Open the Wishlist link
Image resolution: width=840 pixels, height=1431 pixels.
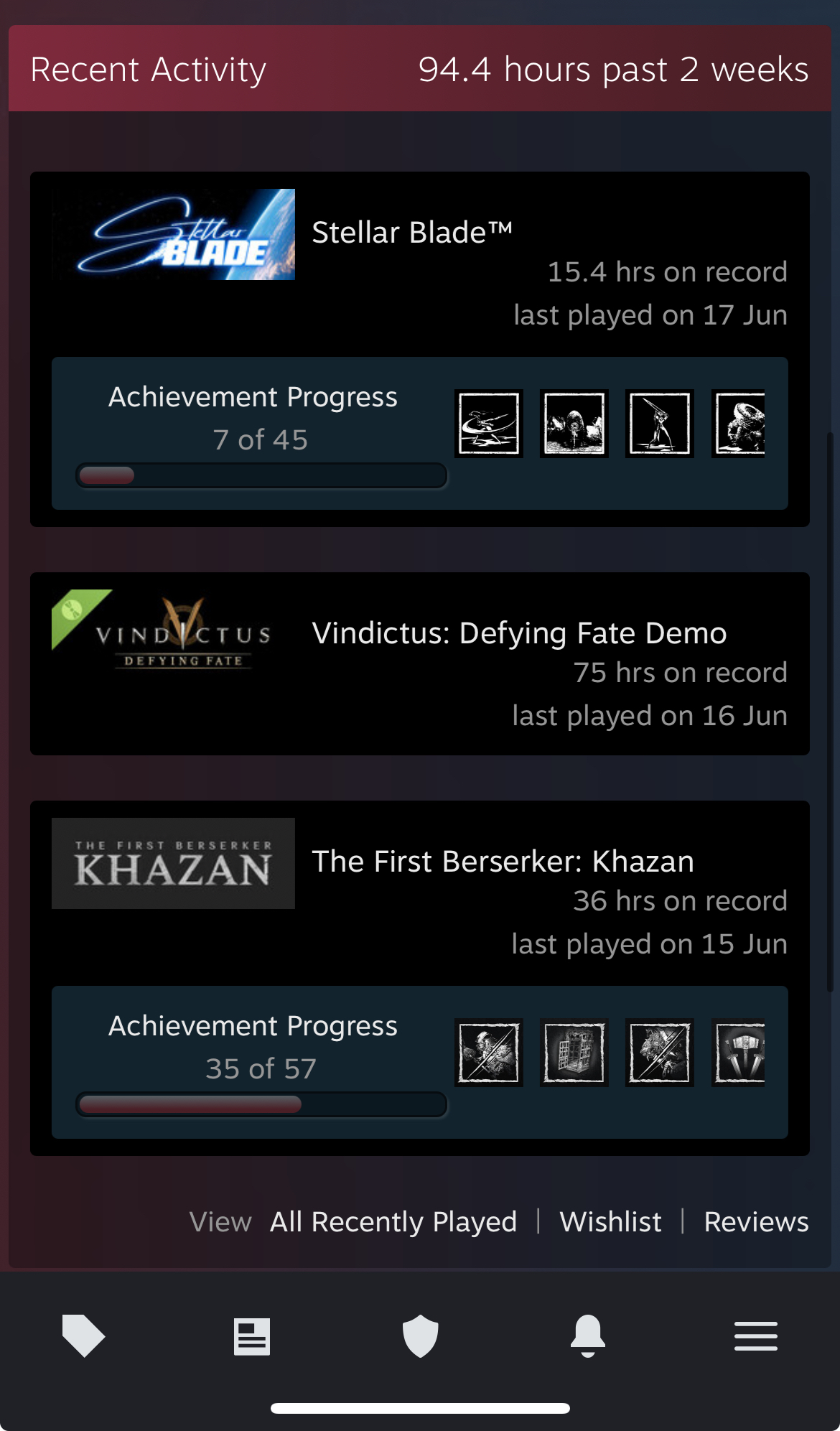pos(610,1222)
